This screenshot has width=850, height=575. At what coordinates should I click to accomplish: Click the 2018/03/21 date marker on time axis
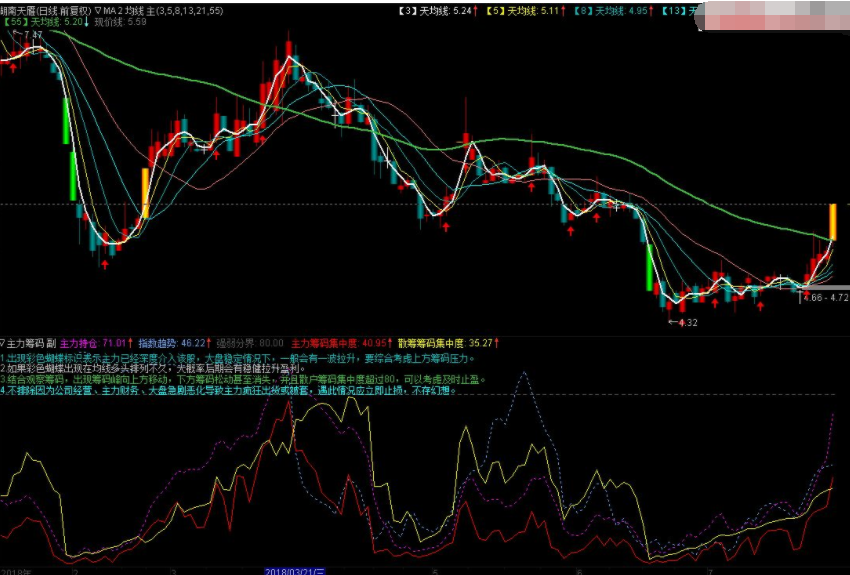295,571
